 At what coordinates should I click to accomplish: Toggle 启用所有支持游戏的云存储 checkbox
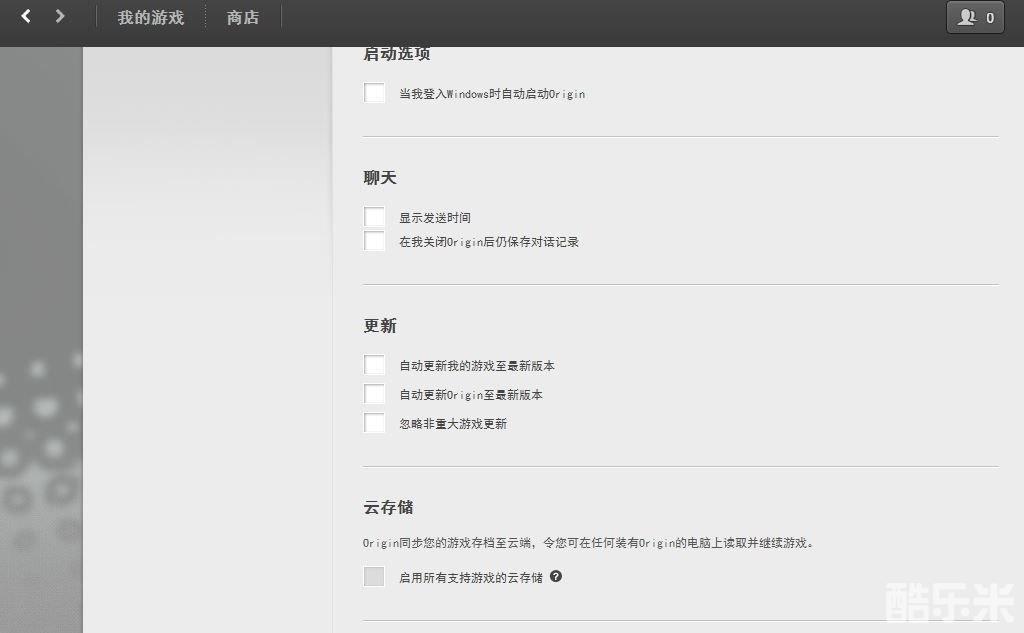click(374, 576)
